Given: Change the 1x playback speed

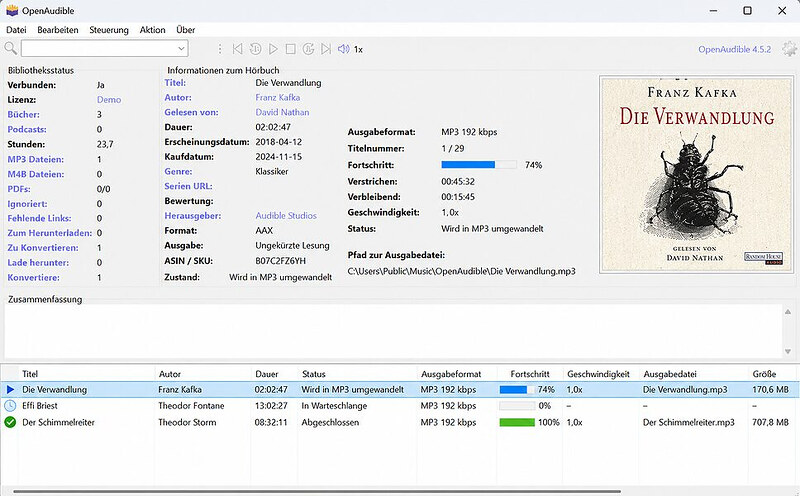Looking at the screenshot, I should click(358, 49).
